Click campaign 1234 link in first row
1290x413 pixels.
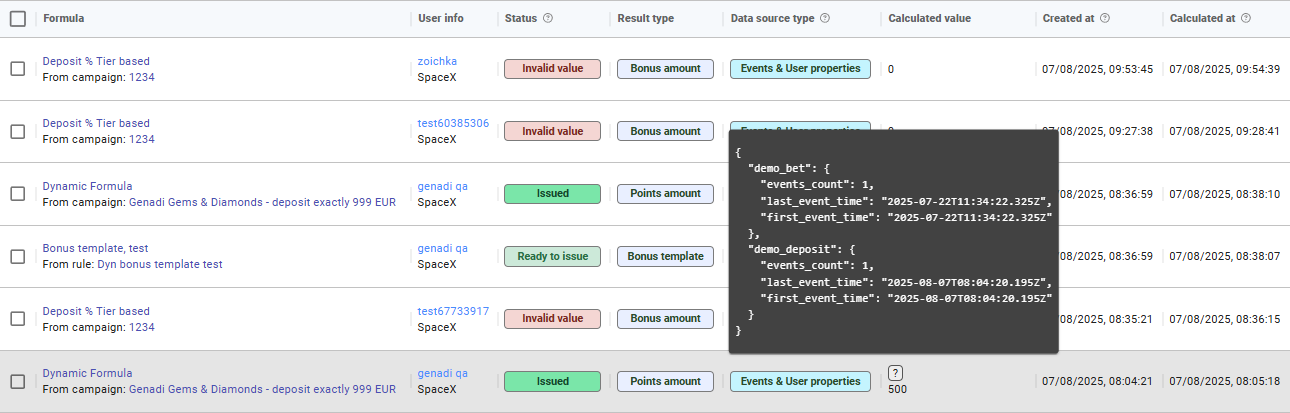tap(142, 77)
